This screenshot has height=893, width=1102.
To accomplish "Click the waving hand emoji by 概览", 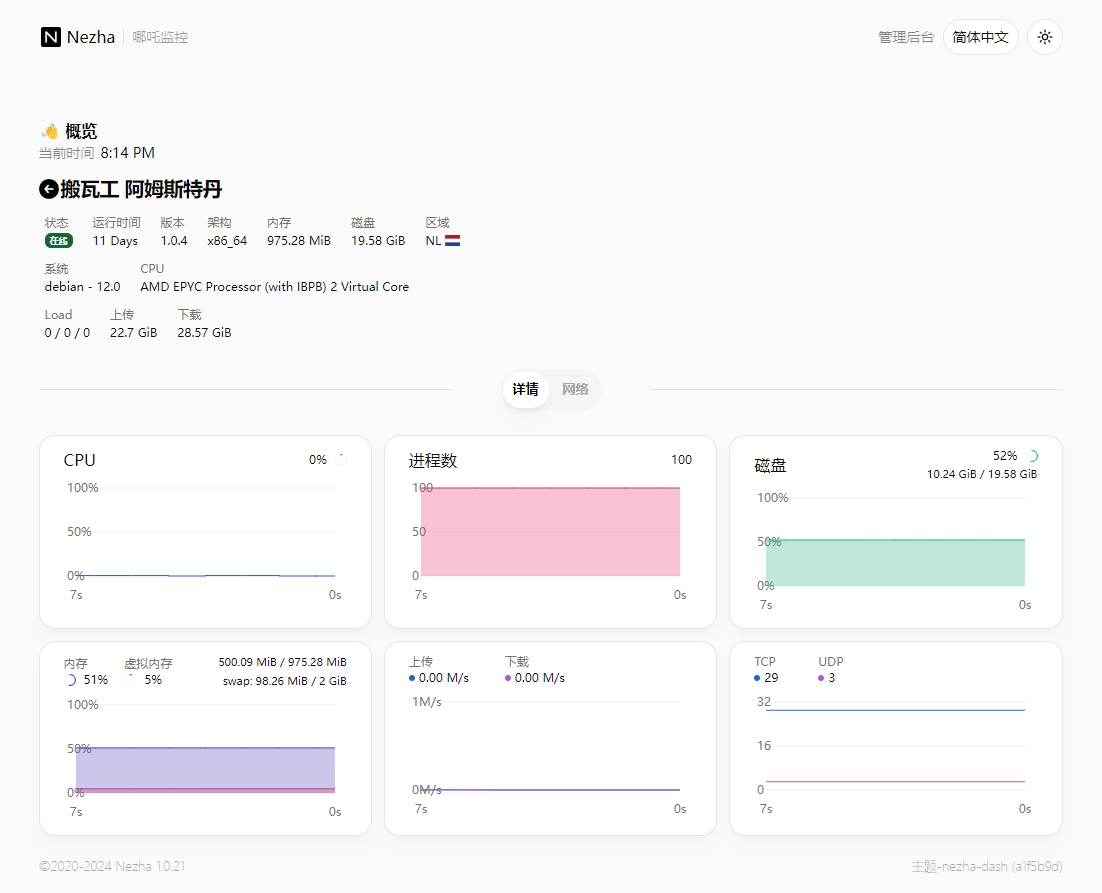I will pyautogui.click(x=50, y=131).
